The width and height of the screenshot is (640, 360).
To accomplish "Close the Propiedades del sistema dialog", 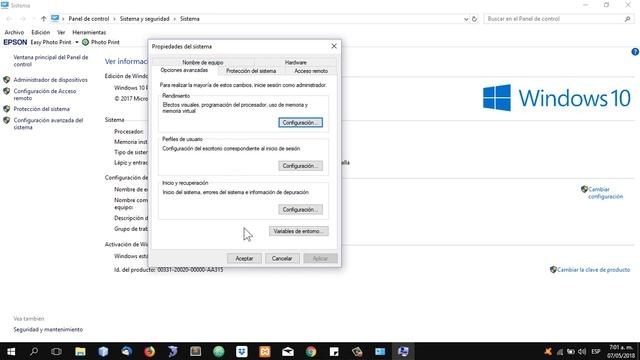I will tap(334, 46).
